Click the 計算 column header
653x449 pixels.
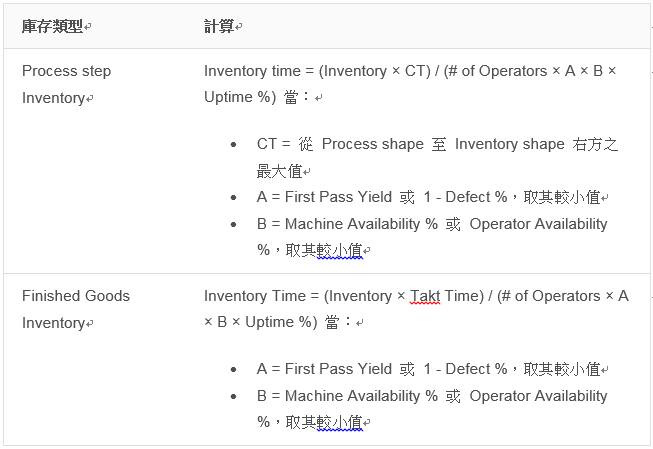pyautogui.click(x=219, y=26)
